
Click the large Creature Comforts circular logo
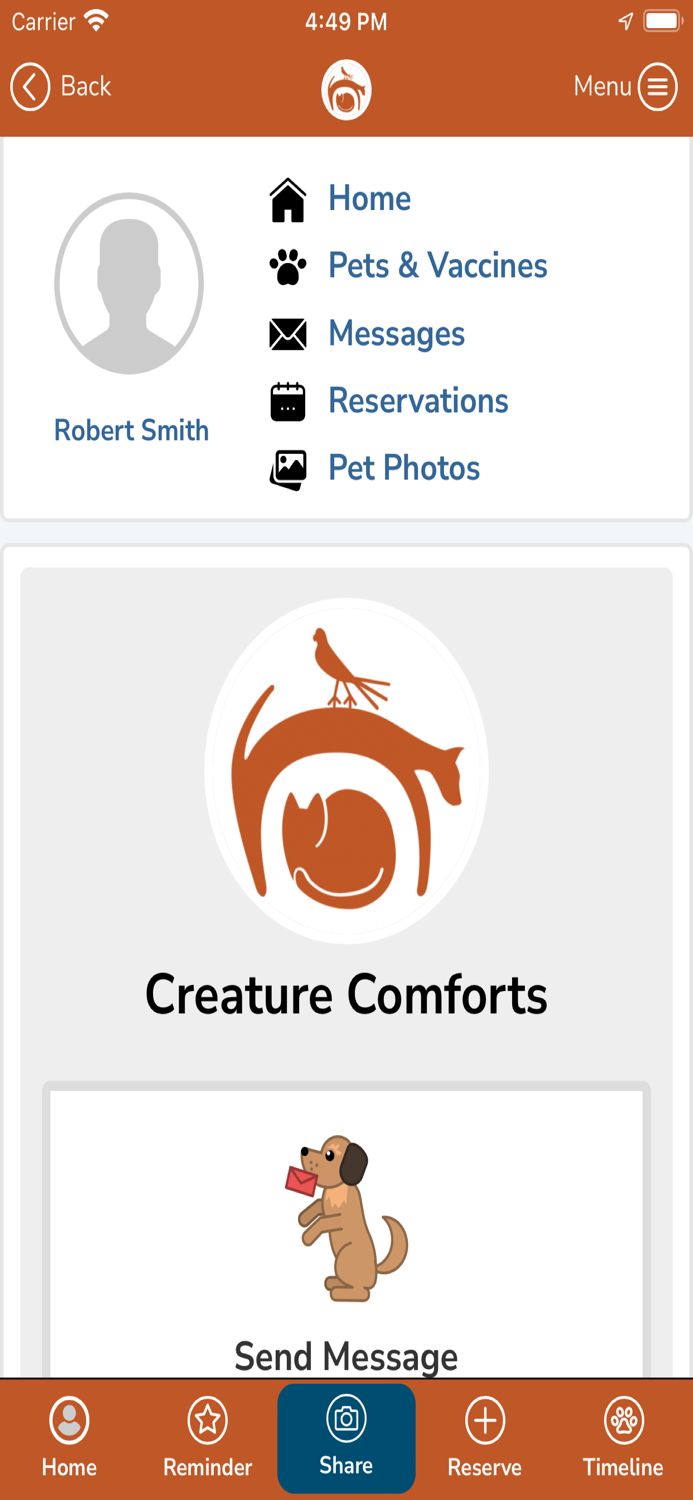click(x=346, y=770)
